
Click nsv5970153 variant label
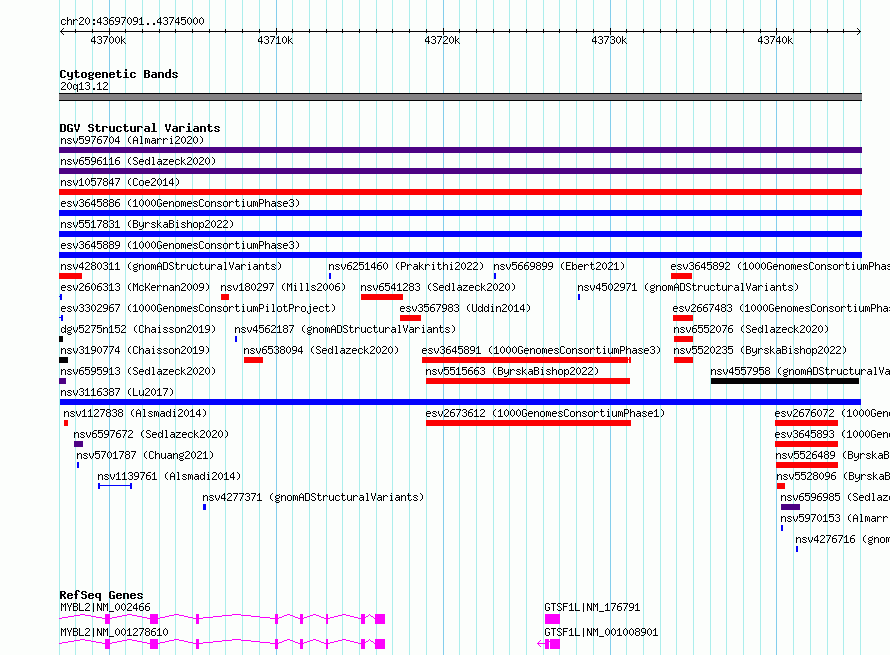[x=835, y=518]
